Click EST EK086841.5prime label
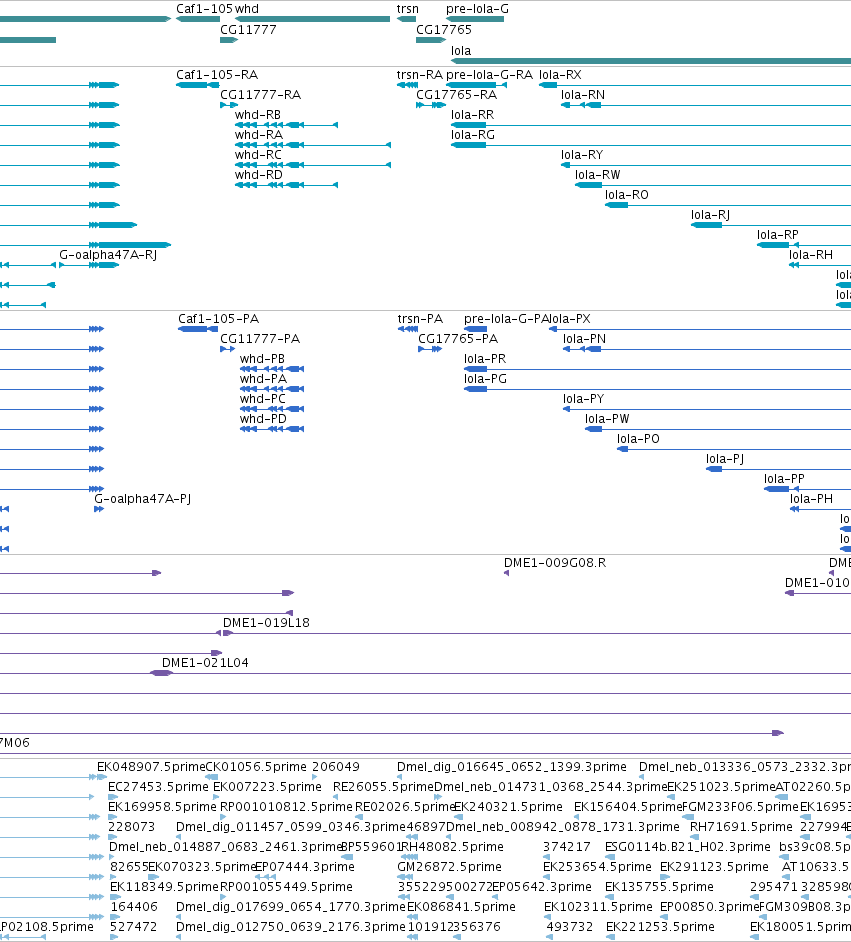The image size is (851, 942). click(x=461, y=907)
